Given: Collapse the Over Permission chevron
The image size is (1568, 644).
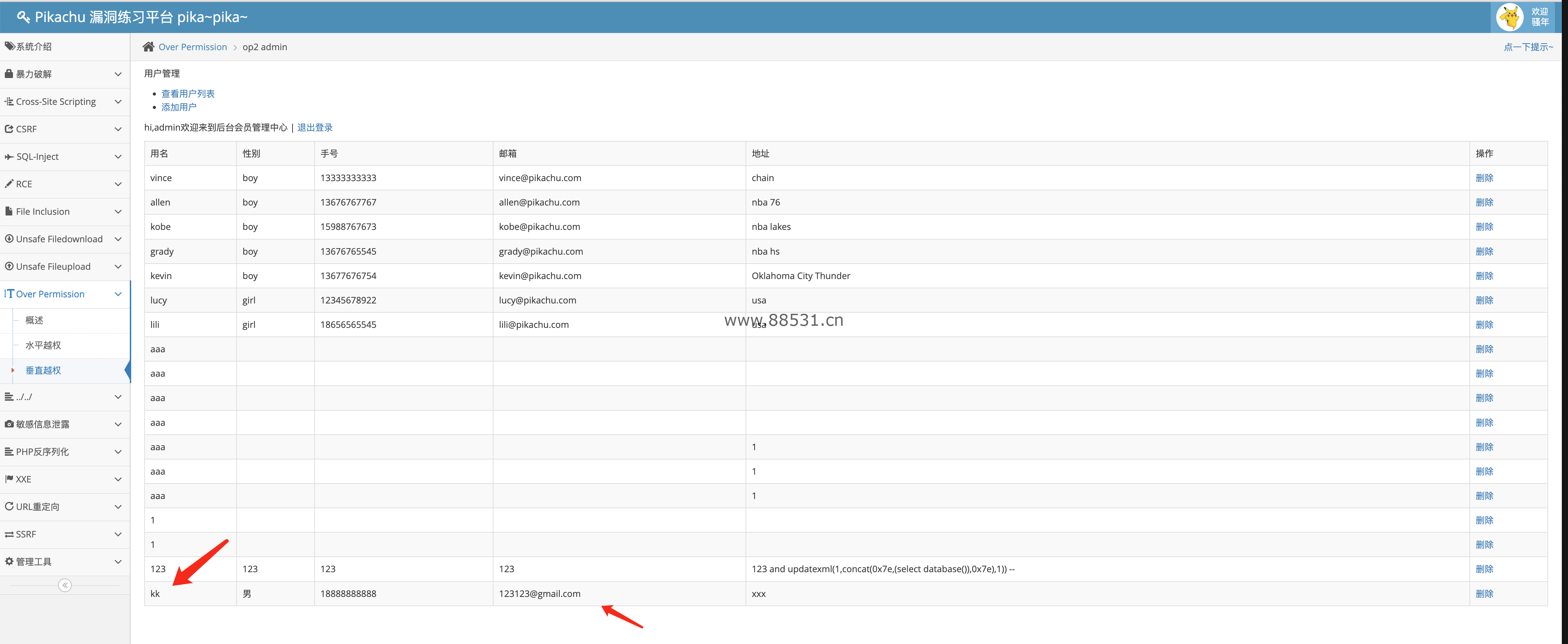Looking at the screenshot, I should [x=118, y=294].
